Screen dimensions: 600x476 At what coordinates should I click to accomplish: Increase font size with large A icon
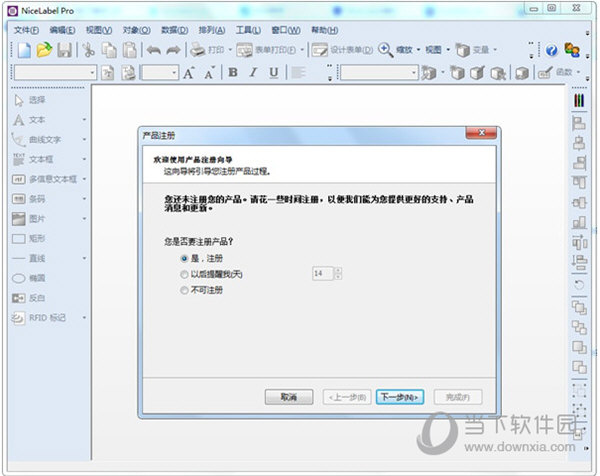click(x=188, y=73)
